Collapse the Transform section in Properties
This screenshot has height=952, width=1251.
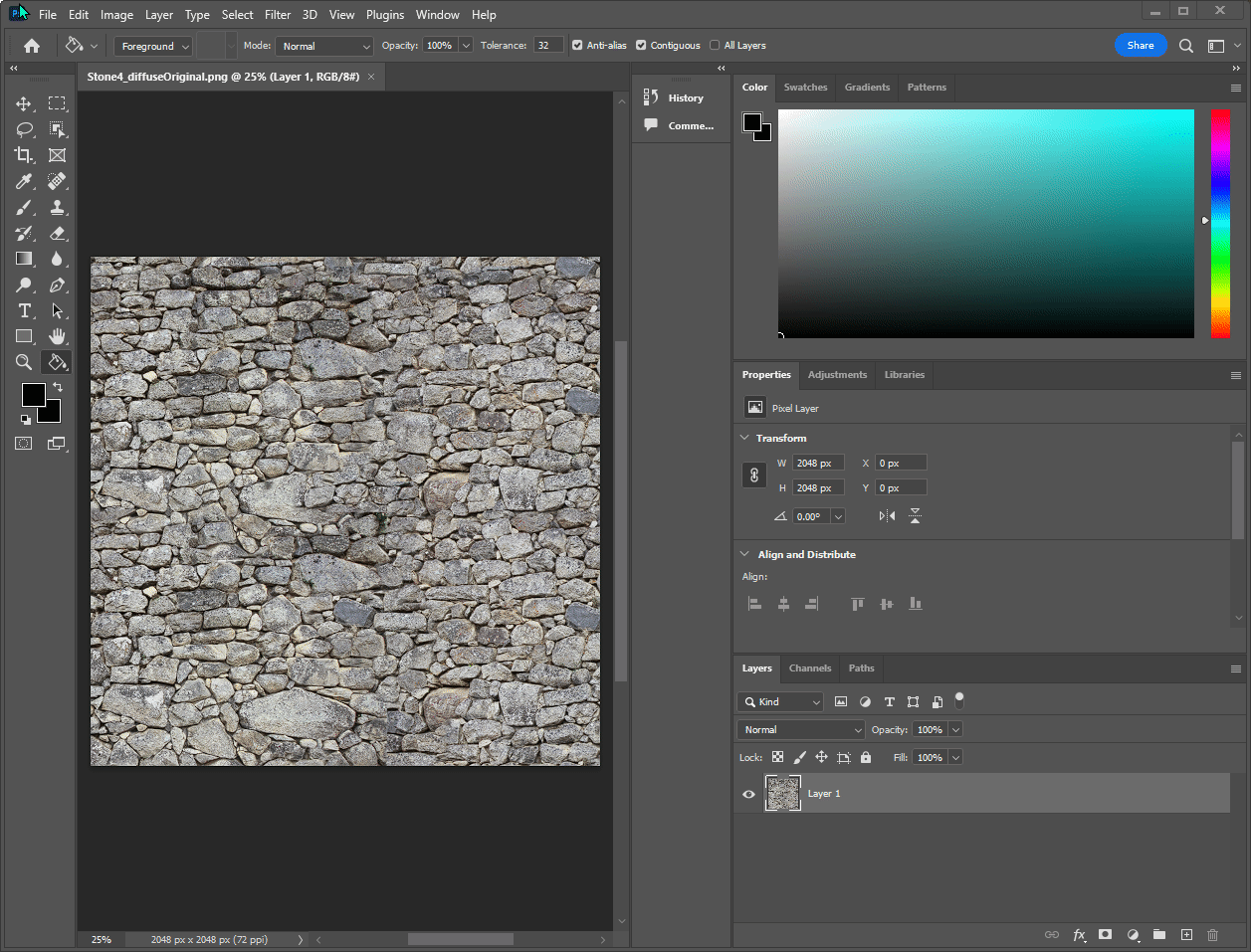(743, 438)
